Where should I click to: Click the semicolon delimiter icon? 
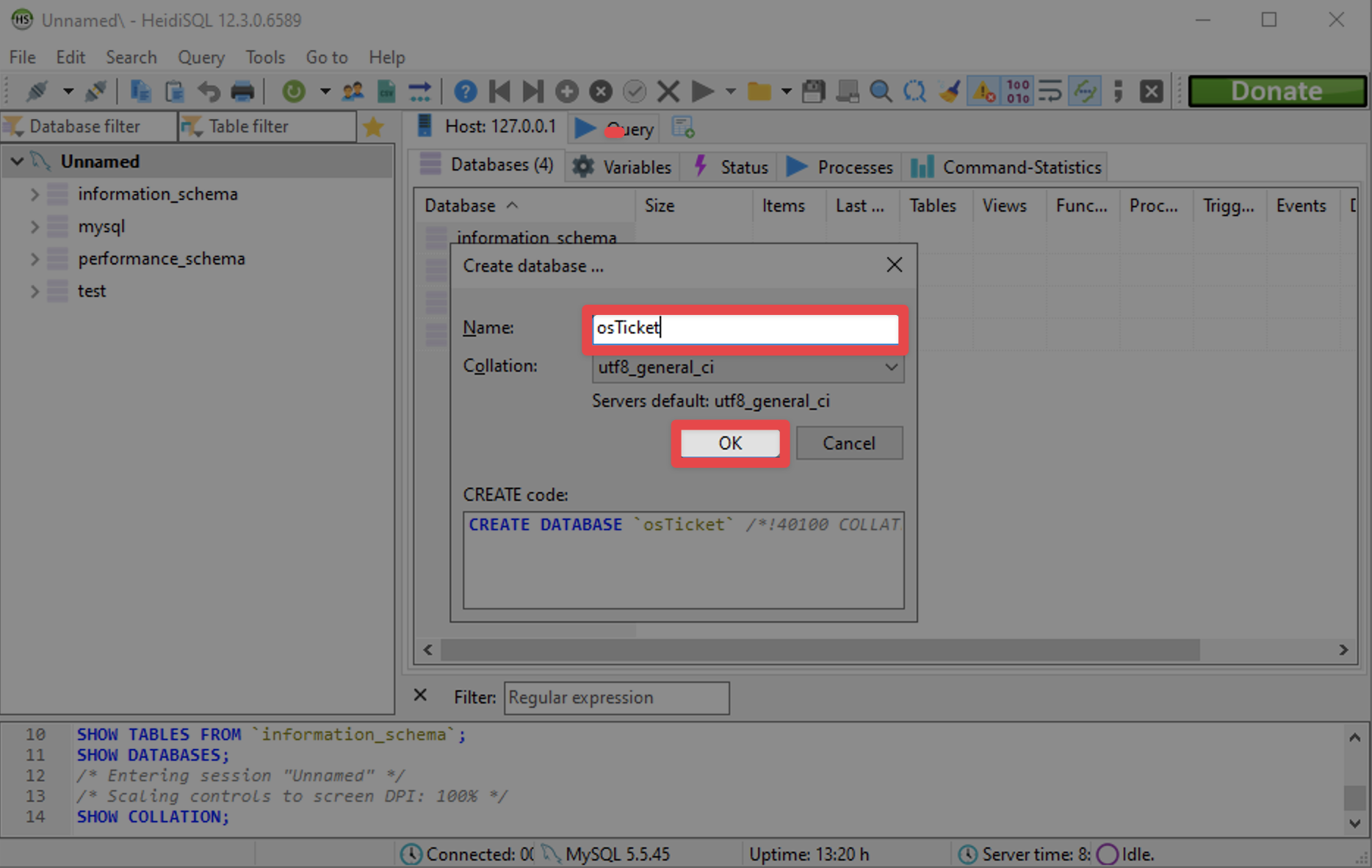[x=1118, y=91]
